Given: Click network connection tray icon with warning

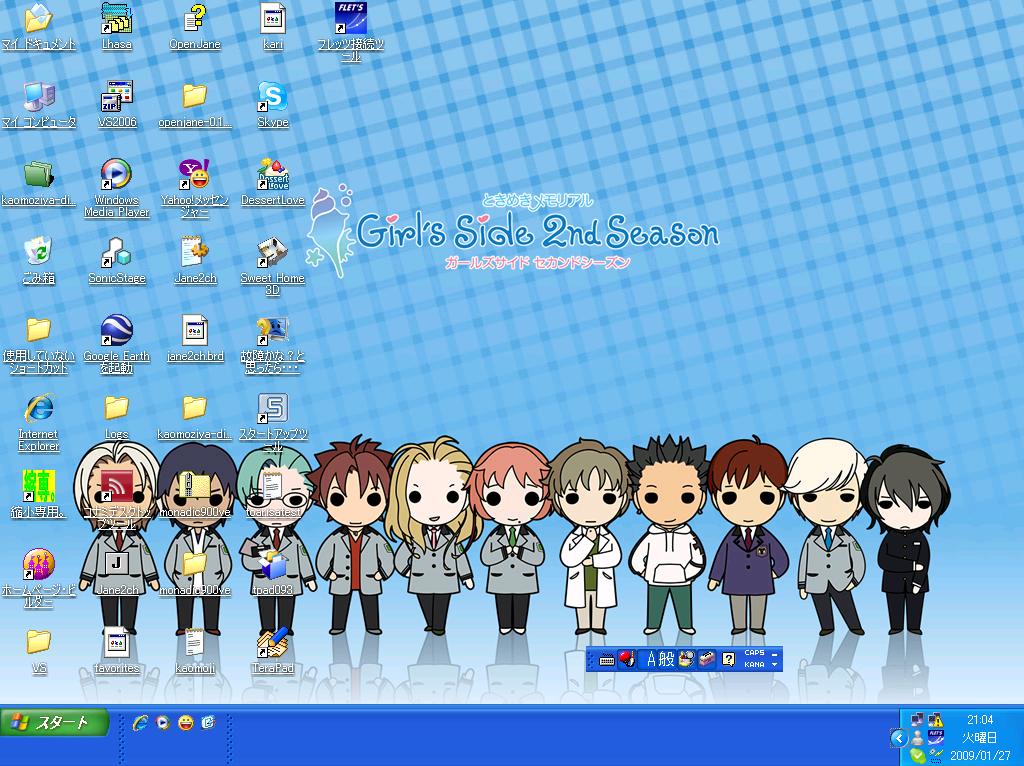Looking at the screenshot, I should click(x=935, y=720).
